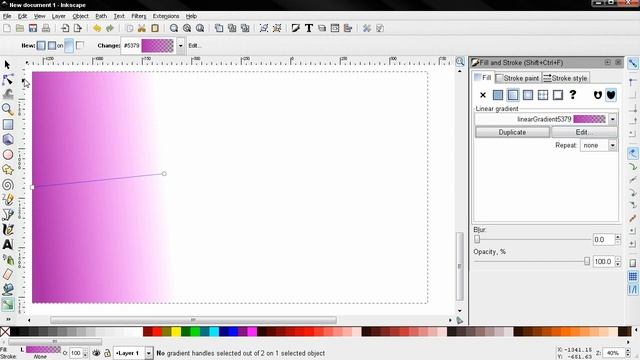Open the Filters menu
640x360 pixels.
(x=139, y=16)
